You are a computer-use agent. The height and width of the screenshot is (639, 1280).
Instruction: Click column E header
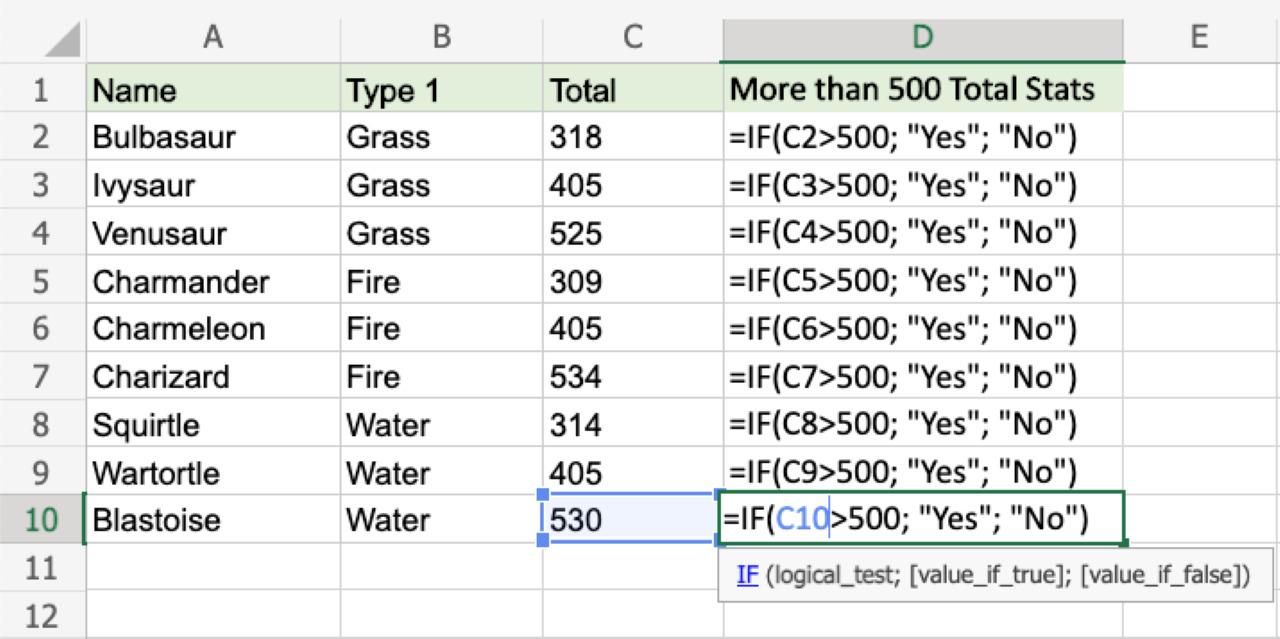(x=1199, y=37)
